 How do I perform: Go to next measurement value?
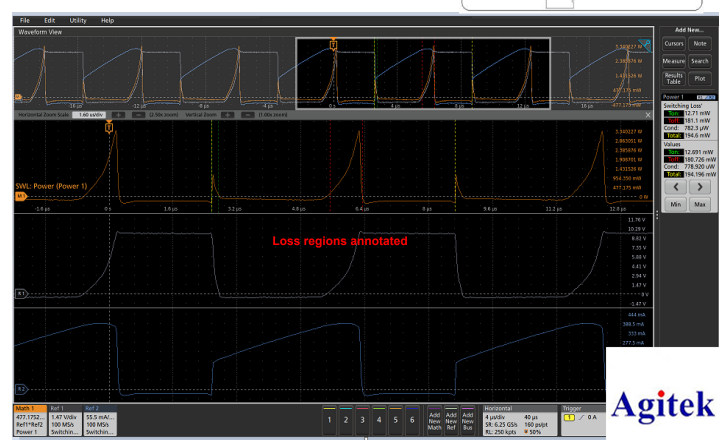[x=700, y=187]
